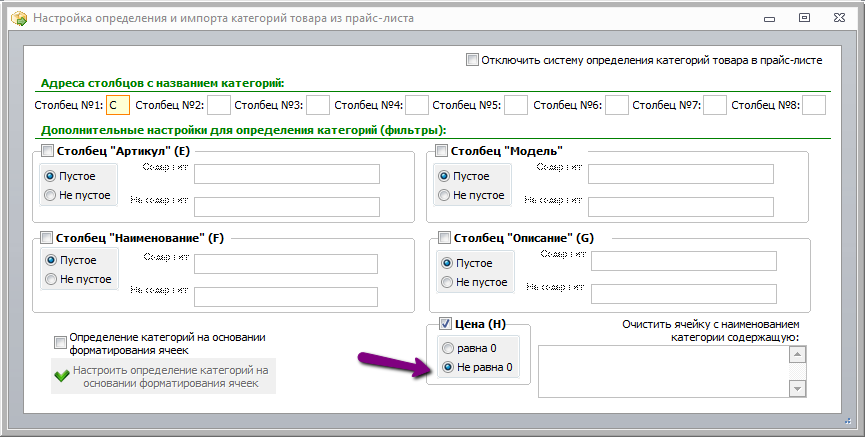Tick the Столбец "Наименование" (F) checkbox
The width and height of the screenshot is (865, 437).
pyautogui.click(x=46, y=238)
